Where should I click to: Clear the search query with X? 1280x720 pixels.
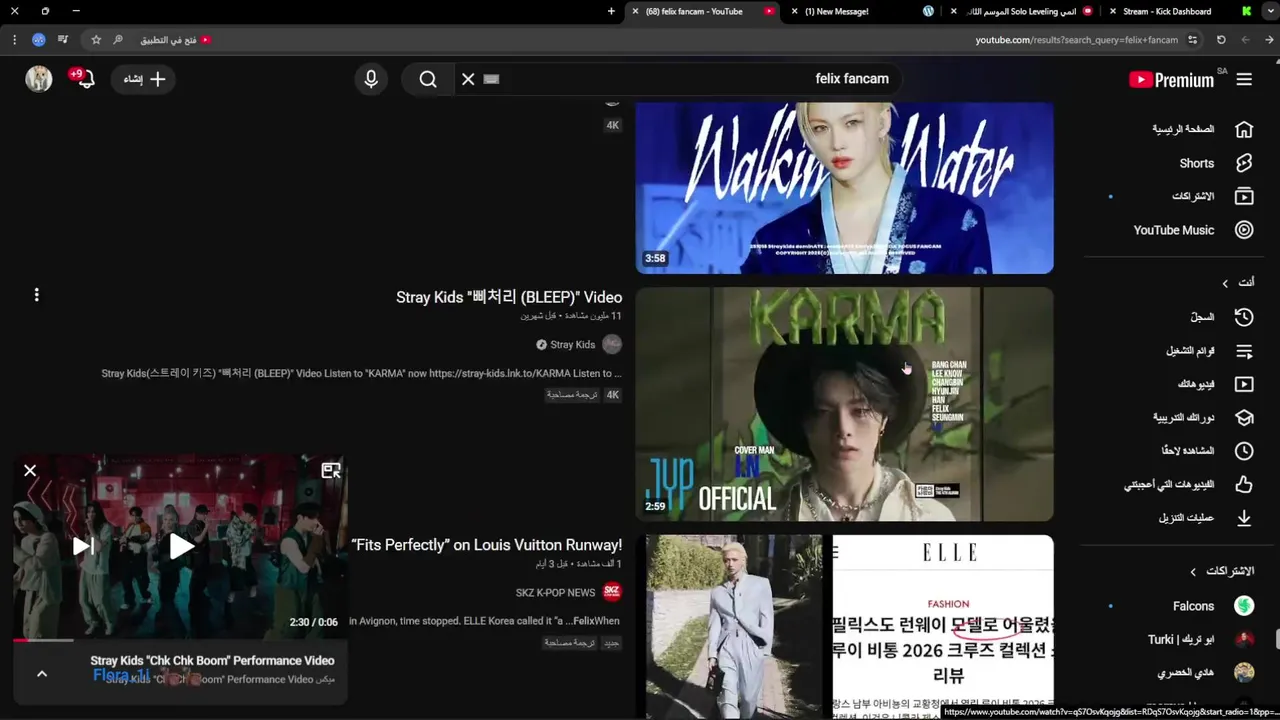[468, 79]
